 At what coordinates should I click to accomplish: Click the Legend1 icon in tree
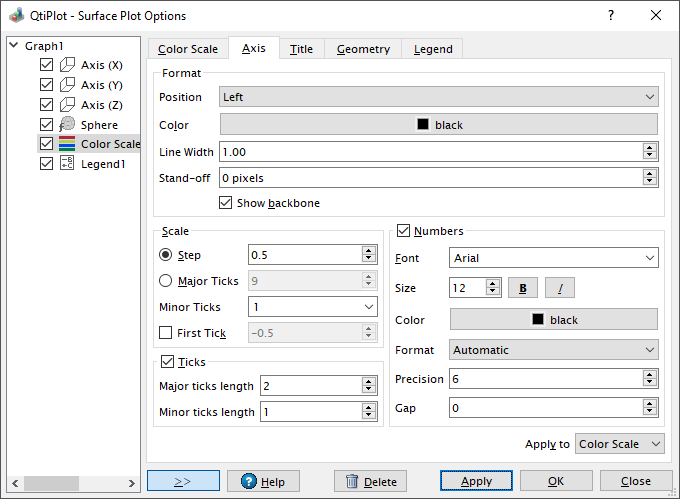(x=67, y=164)
